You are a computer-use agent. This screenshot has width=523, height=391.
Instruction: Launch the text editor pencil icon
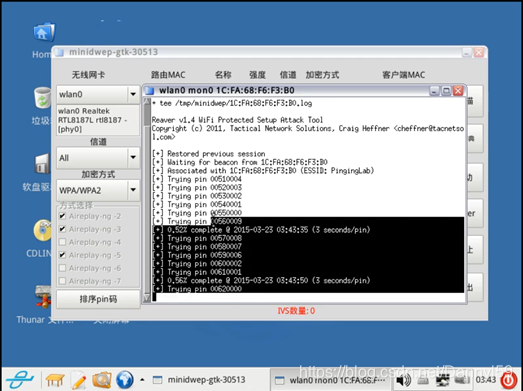79,380
